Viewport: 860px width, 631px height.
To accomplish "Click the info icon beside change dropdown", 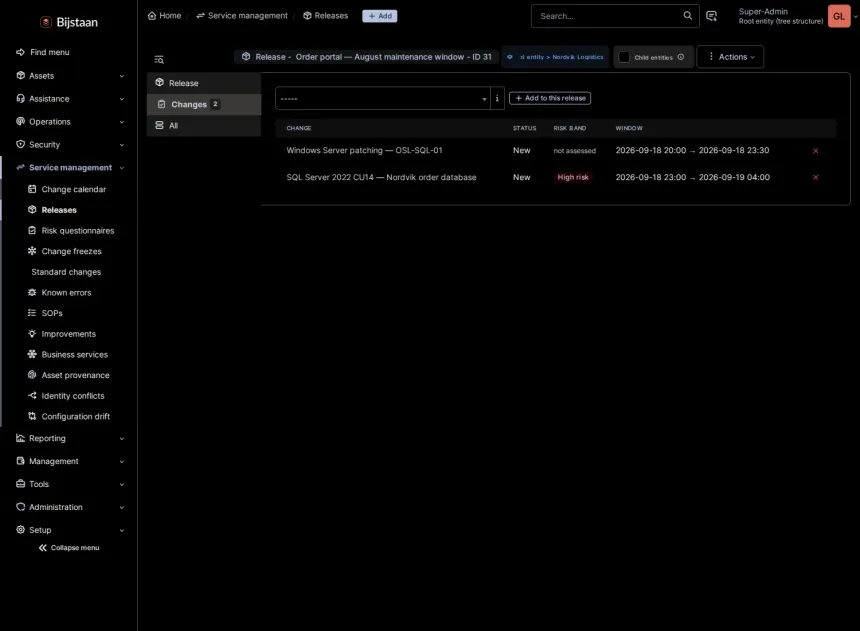I will pyautogui.click(x=497, y=98).
